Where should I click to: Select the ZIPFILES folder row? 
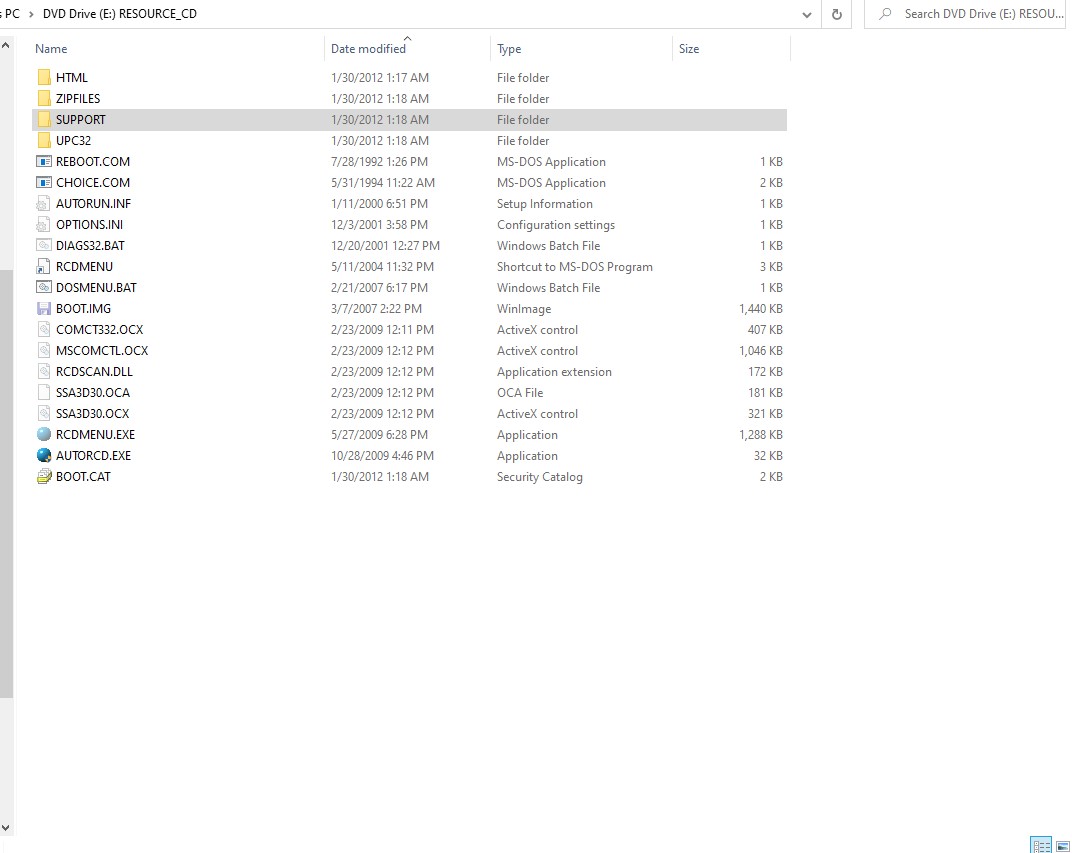(78, 99)
